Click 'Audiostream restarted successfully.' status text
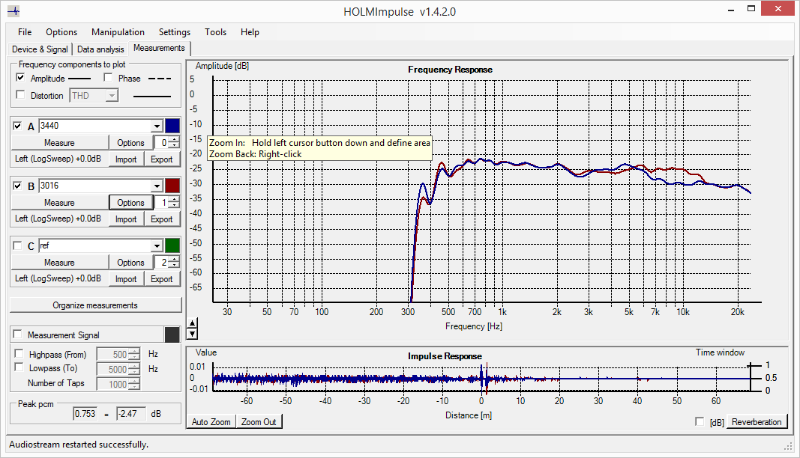Screen dimensions: 800x458 pos(79,445)
